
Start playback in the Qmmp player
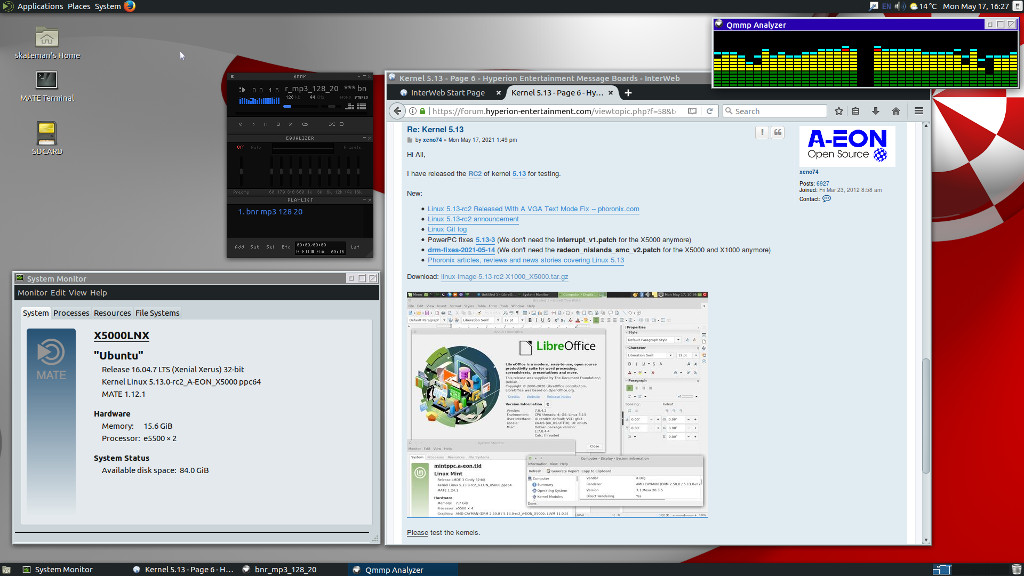click(x=252, y=124)
